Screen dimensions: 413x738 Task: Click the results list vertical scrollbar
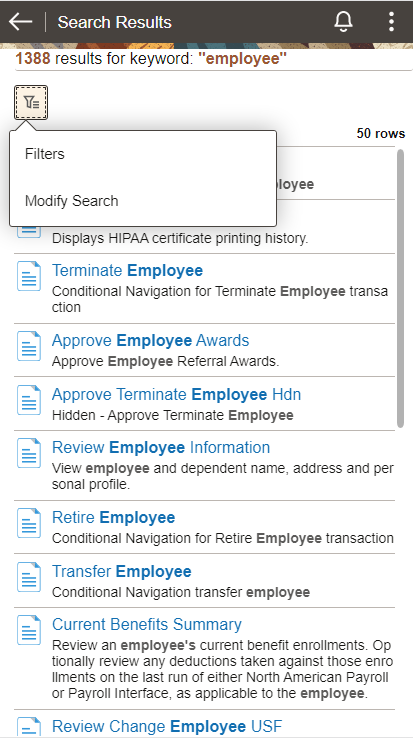(x=400, y=288)
